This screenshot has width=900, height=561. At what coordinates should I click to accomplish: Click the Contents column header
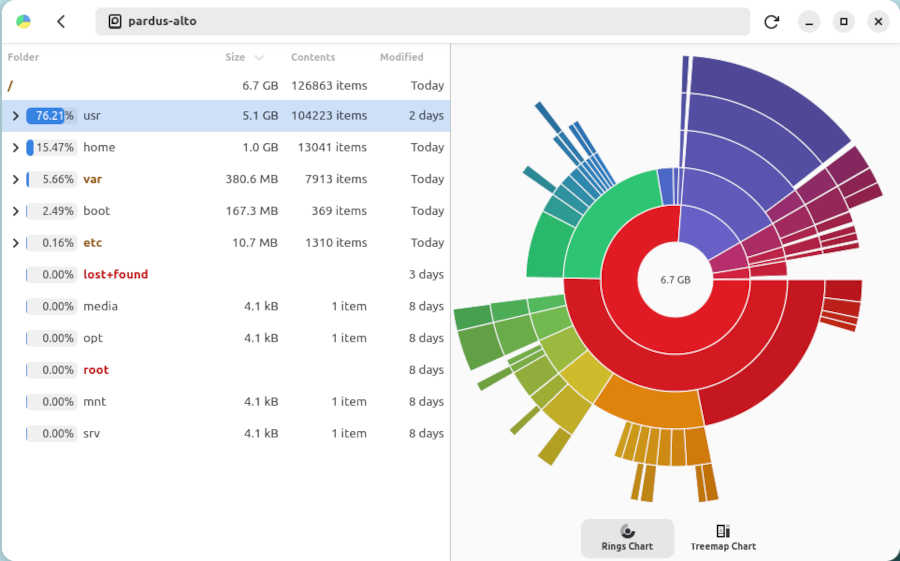tap(313, 57)
